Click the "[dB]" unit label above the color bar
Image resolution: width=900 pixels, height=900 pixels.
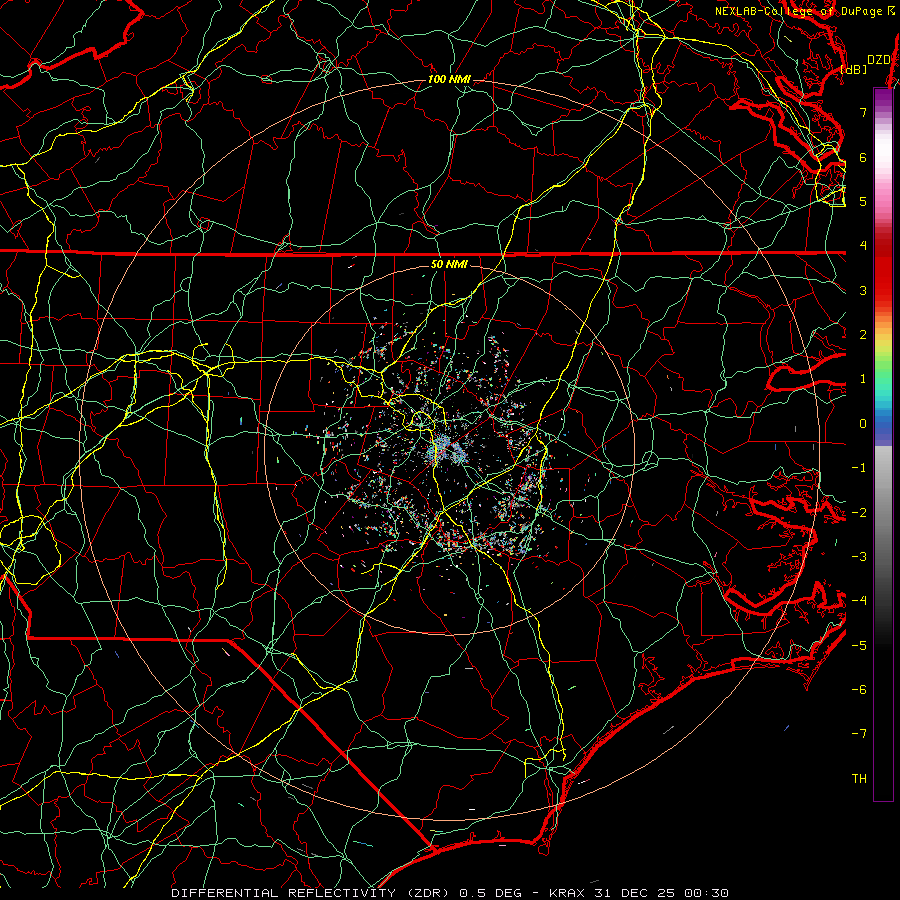[853, 70]
